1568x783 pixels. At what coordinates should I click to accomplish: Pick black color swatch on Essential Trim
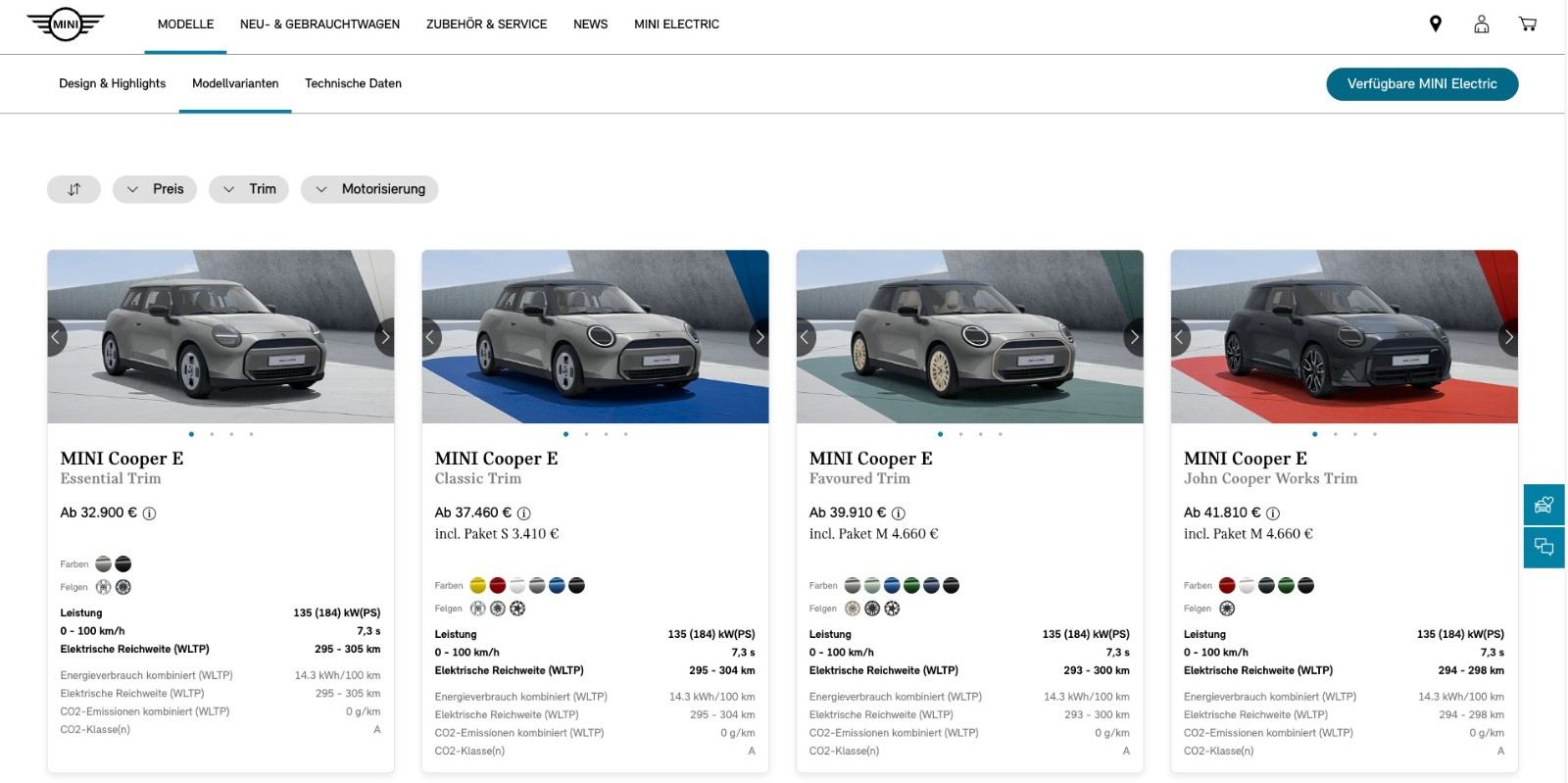(122, 564)
